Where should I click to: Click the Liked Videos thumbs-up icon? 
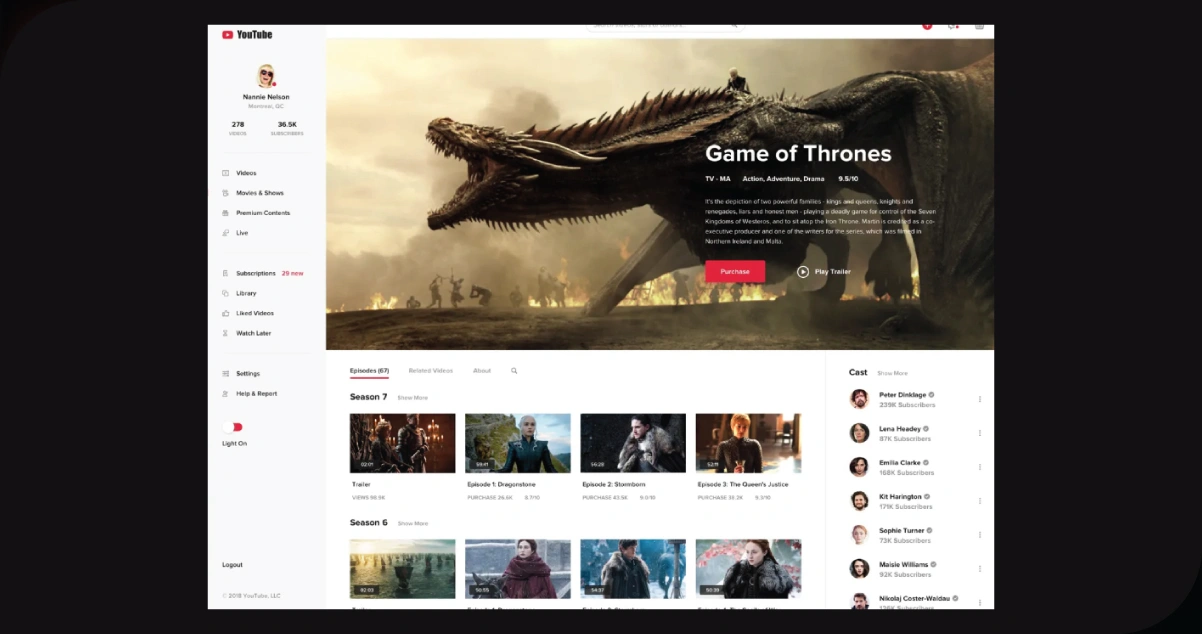pyautogui.click(x=226, y=313)
